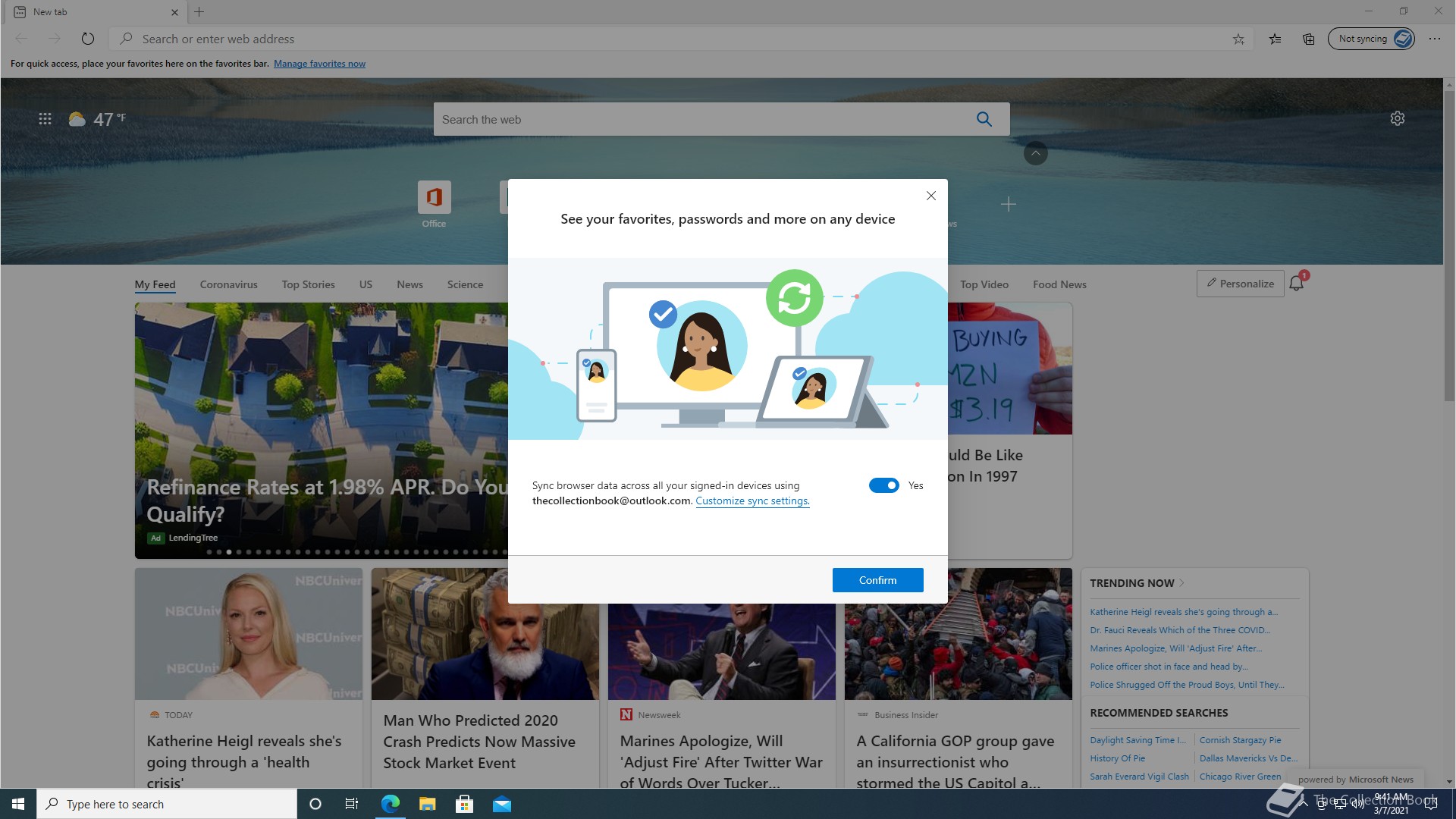Screen dimensions: 1456x819
Task: Open Katherine Heigl health crisis article
Action: 249,677
